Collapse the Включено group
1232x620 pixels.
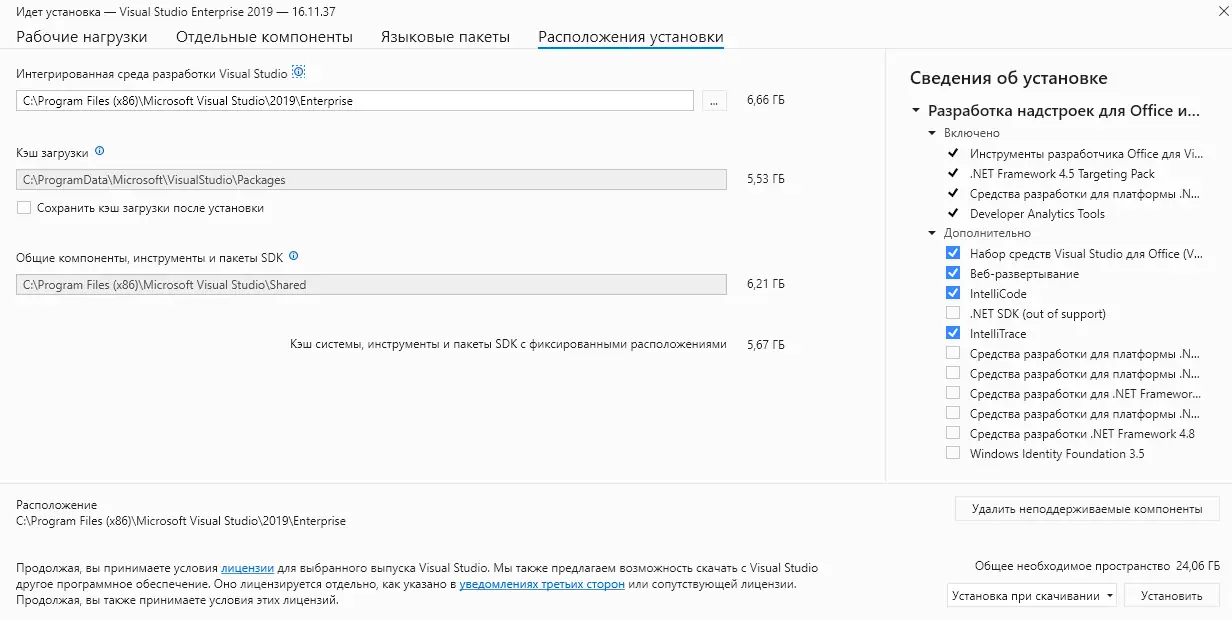tap(933, 133)
